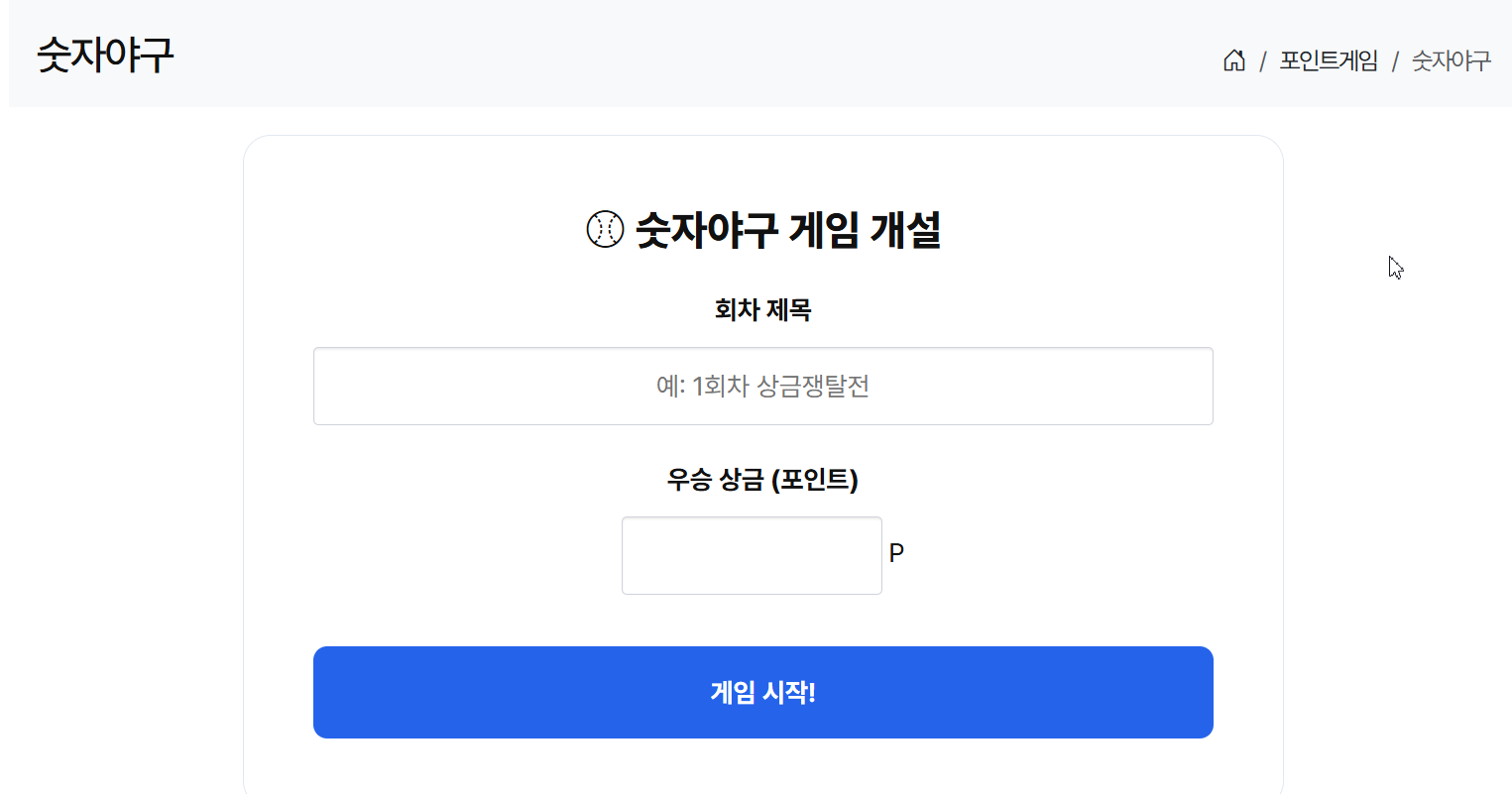Screen dimensions: 1512x794
Task: Click blank card area below 게임 시작! button
Action: pos(762,767)
